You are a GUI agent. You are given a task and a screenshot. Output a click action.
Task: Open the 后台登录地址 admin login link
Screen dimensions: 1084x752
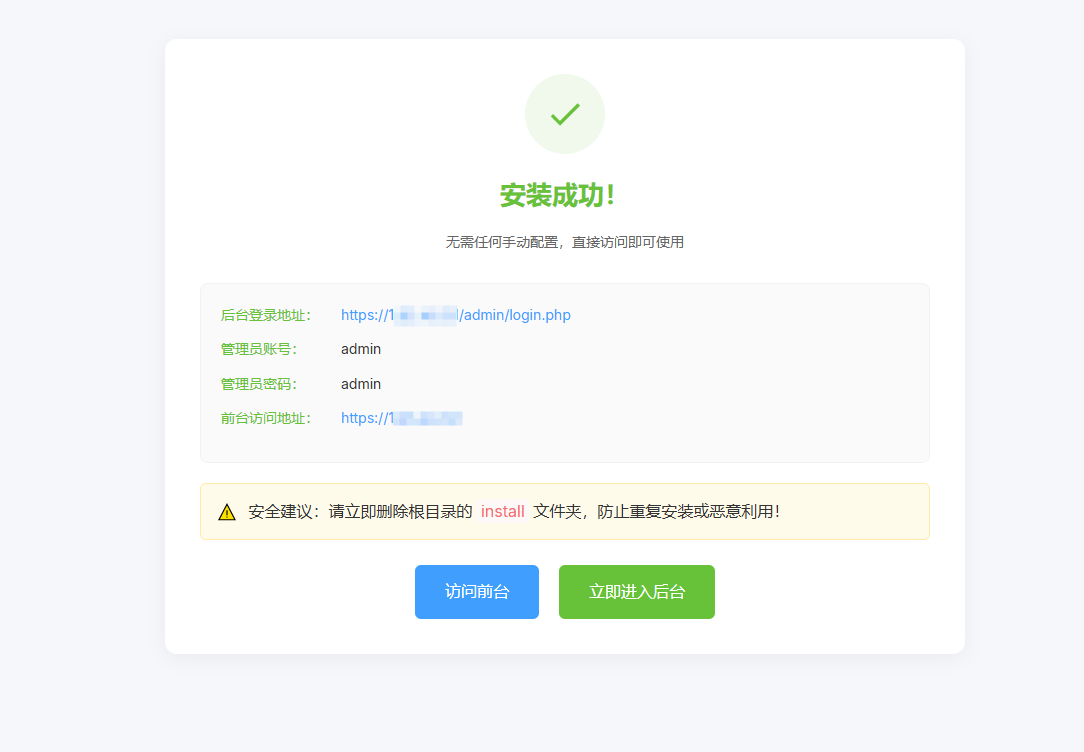(456, 315)
